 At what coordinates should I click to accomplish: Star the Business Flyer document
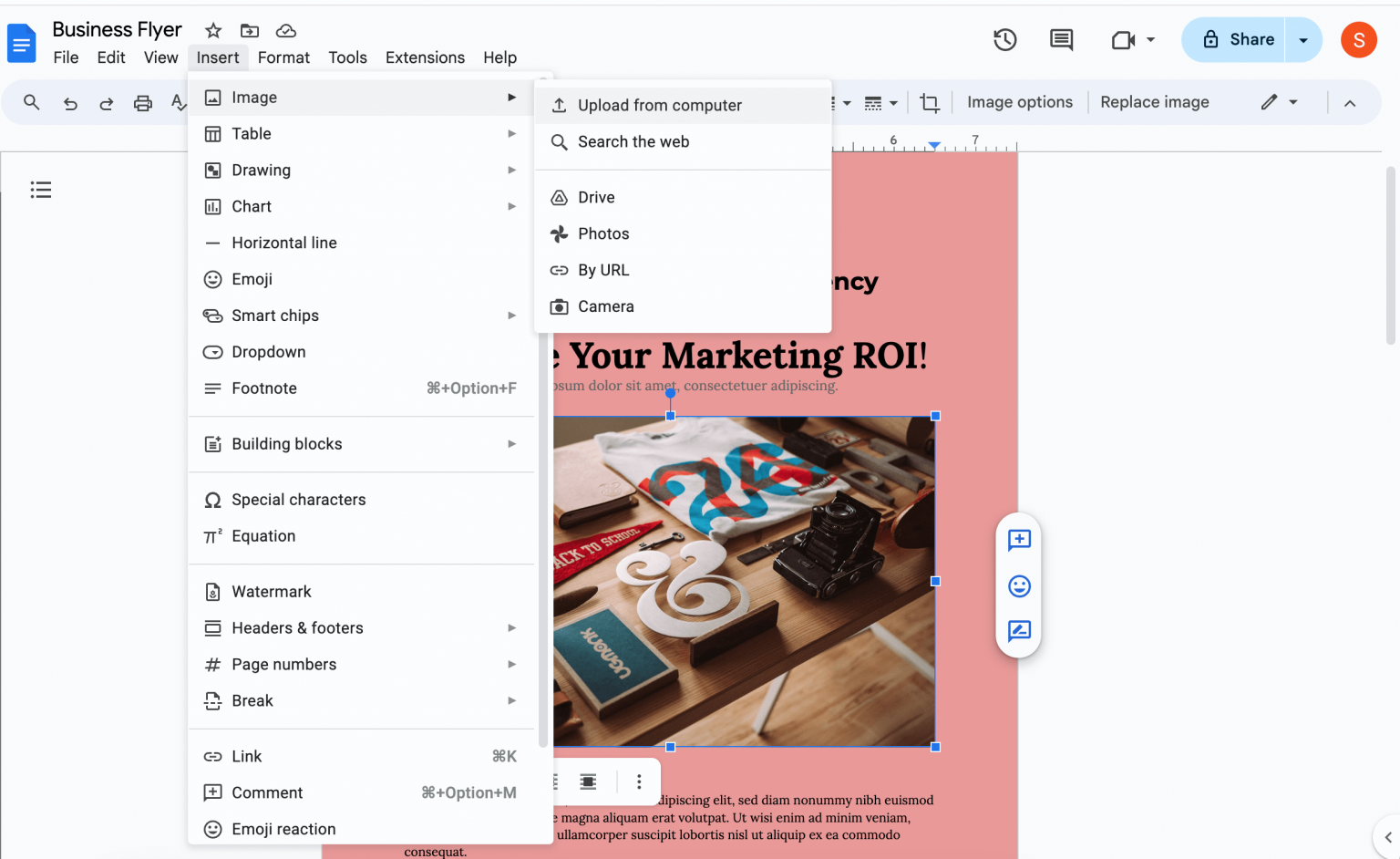(x=213, y=30)
